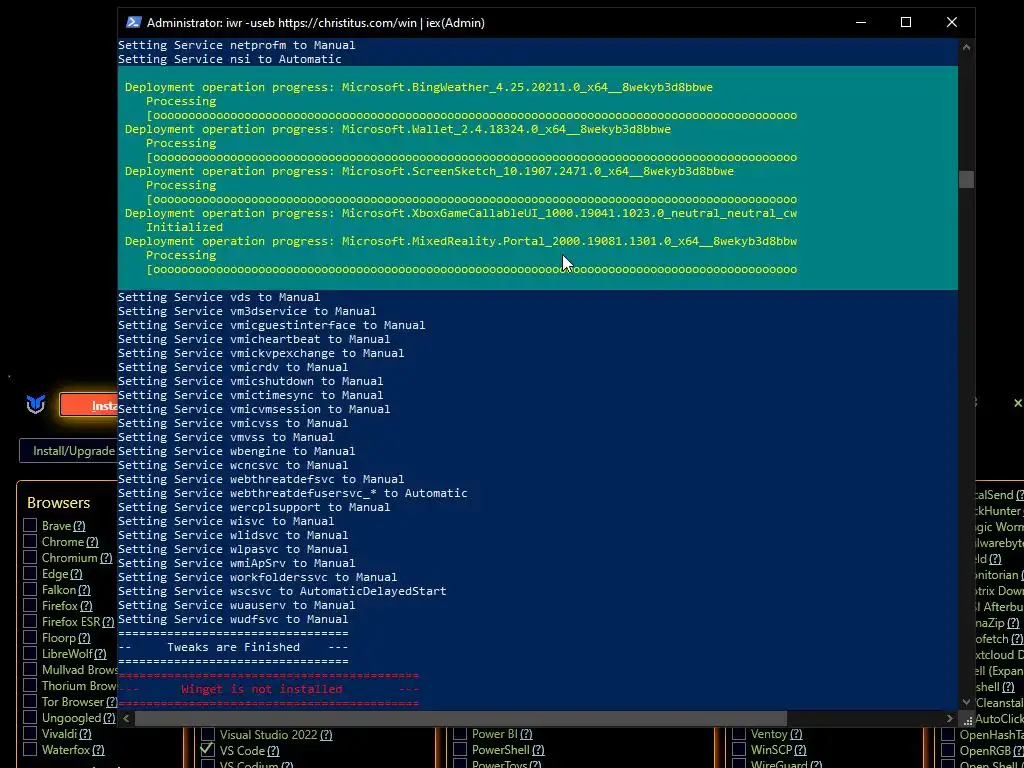The width and height of the screenshot is (1024, 768).
Task: Check the Chromium checkbox
Action: coord(30,557)
